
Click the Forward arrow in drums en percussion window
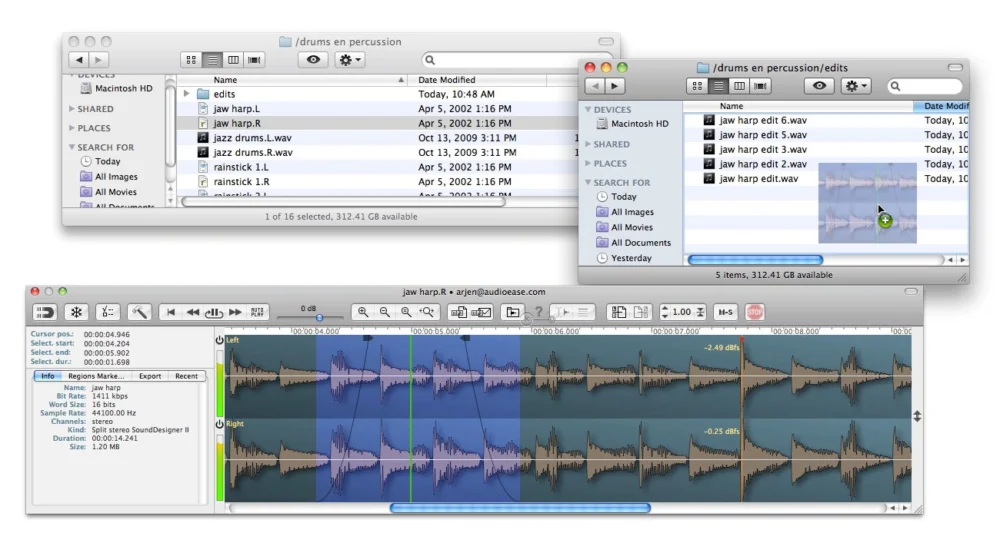point(98,60)
